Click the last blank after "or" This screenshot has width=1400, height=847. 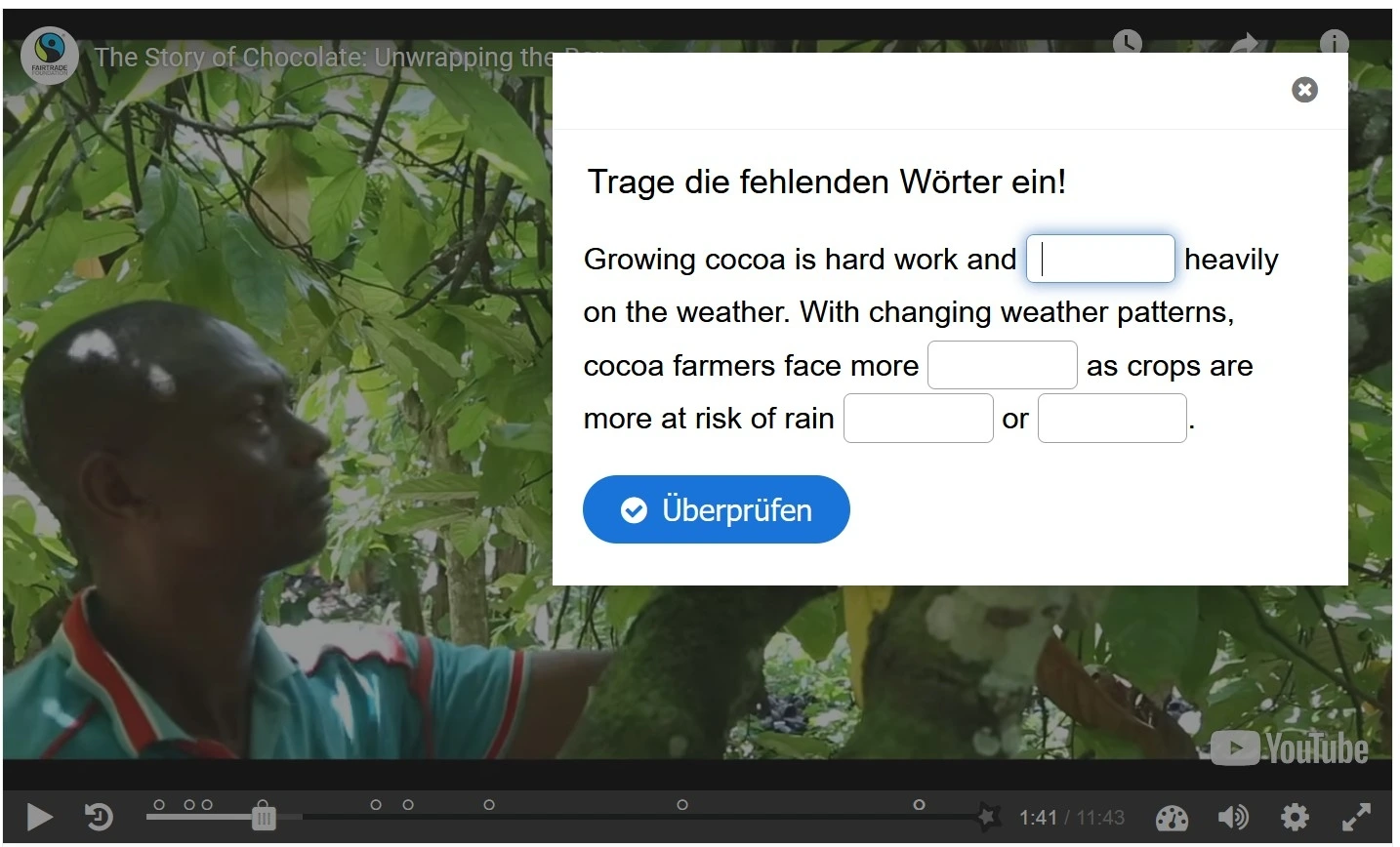[1112, 419]
